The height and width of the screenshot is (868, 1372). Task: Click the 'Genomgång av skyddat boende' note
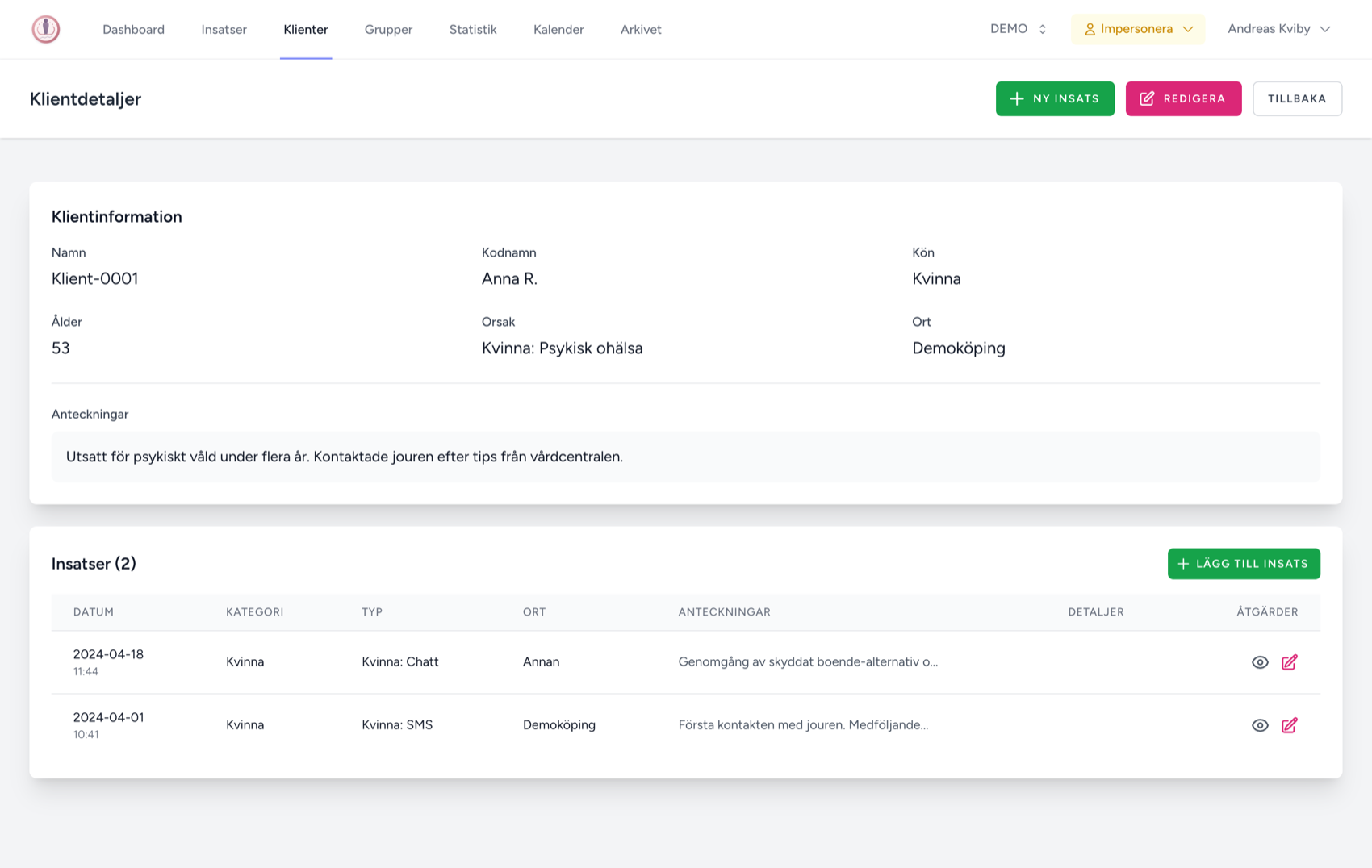coord(808,661)
